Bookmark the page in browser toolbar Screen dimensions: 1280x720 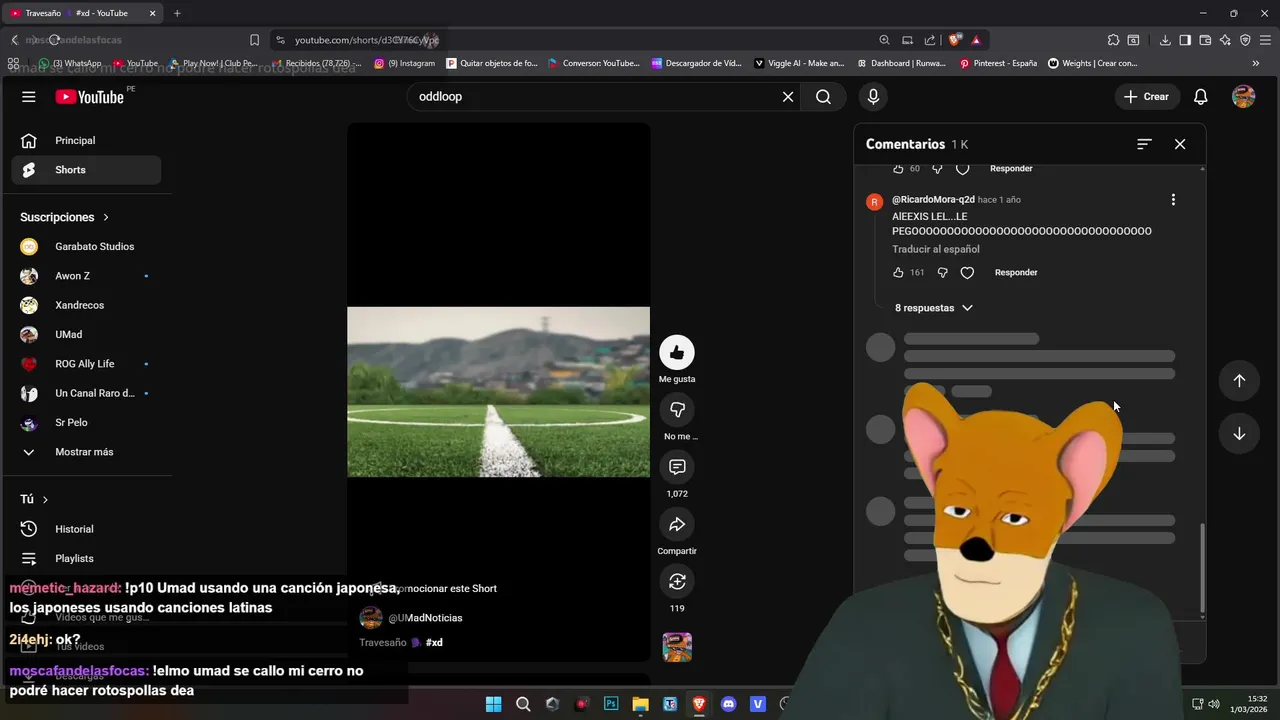[x=254, y=40]
